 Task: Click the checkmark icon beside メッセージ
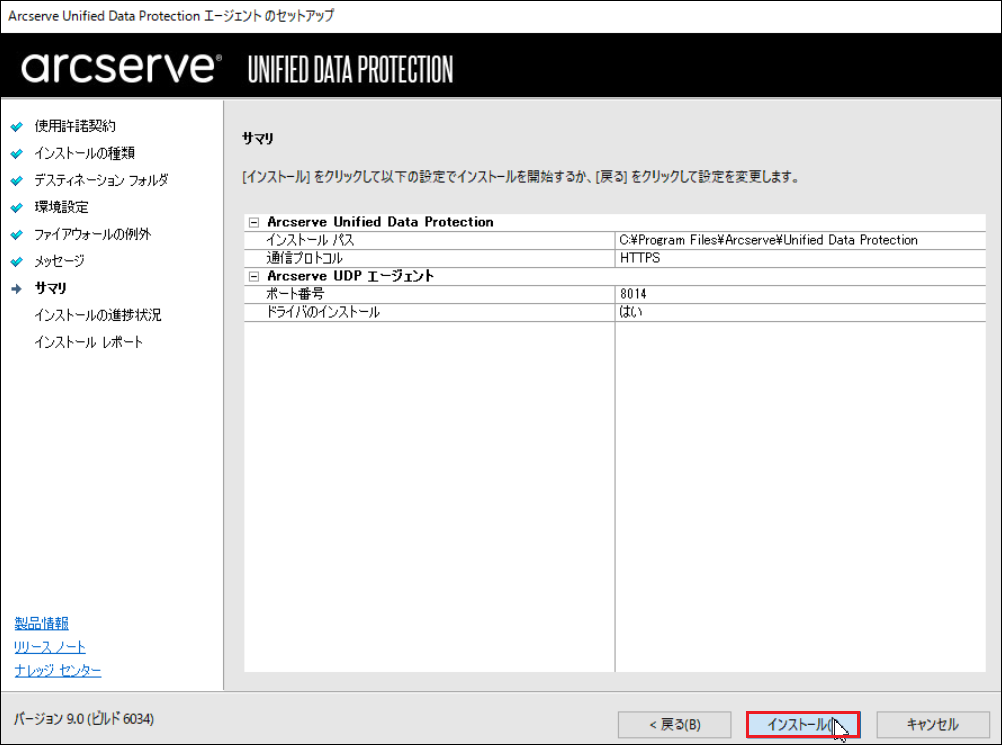16,262
